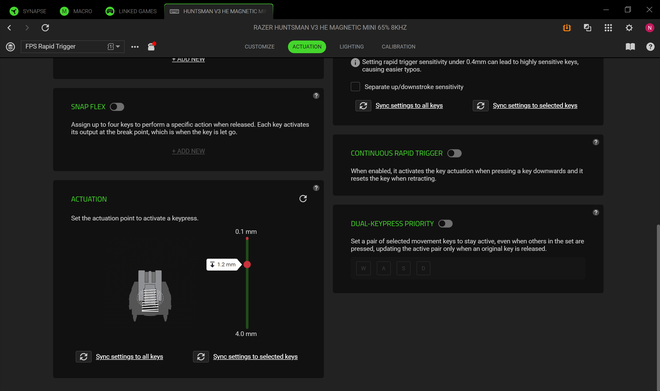Click rapid trigger 'Sync settings to selected keys' link
660x391 pixels.
[x=535, y=105]
